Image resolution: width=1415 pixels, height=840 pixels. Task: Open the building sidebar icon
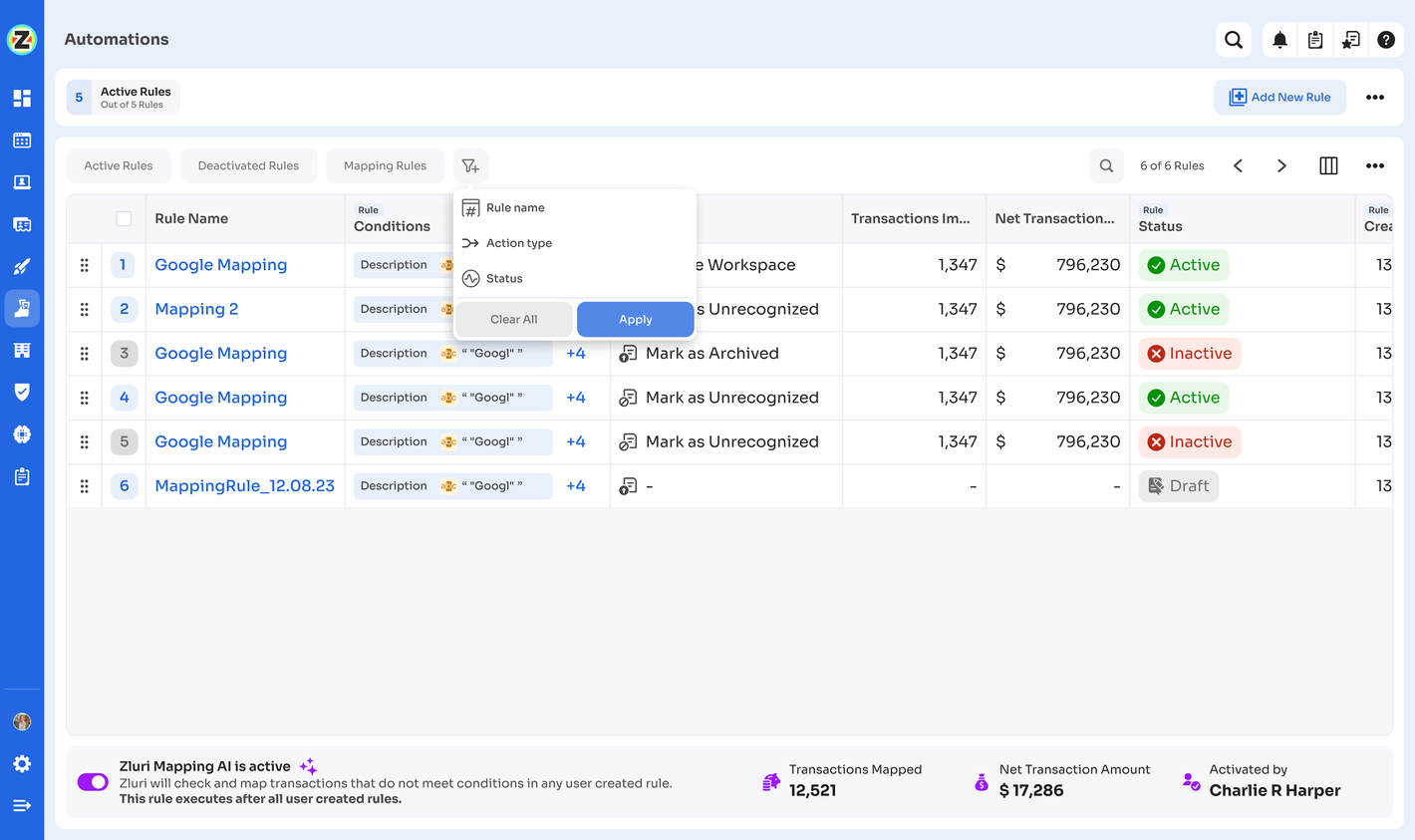tap(22, 350)
